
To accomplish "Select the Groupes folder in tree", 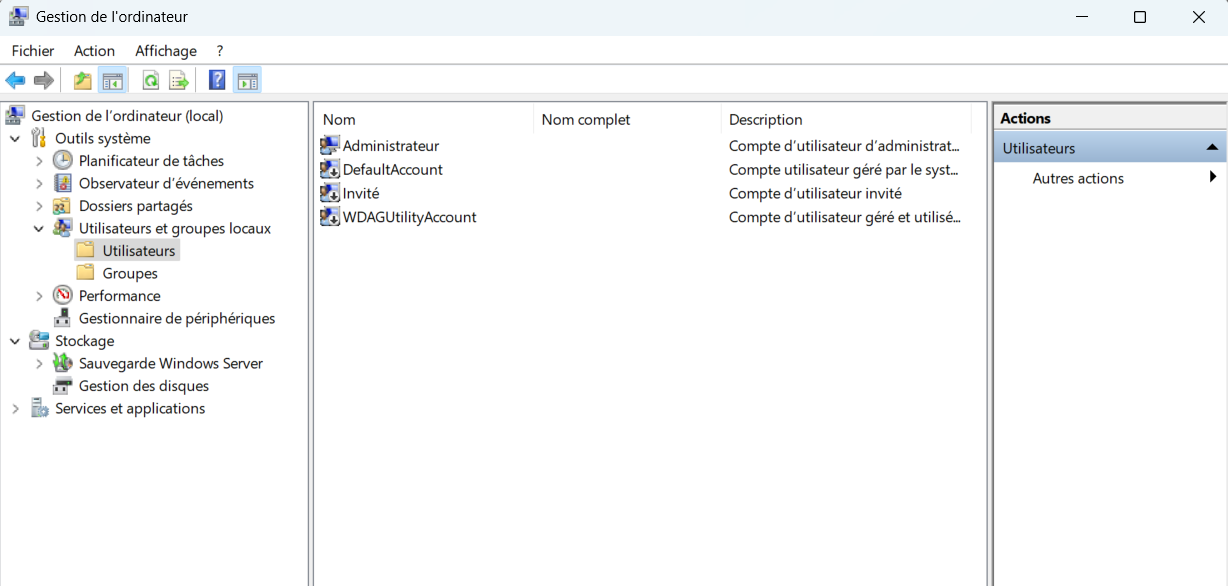I will coord(130,274).
